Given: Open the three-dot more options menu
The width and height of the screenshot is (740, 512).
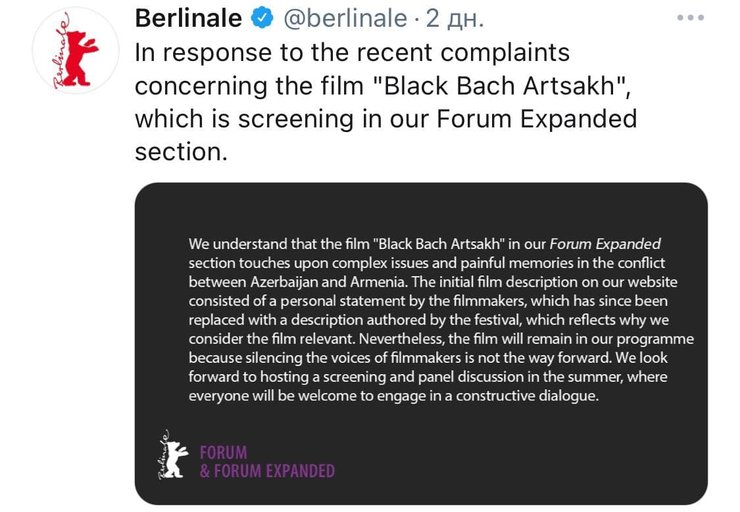Looking at the screenshot, I should (691, 19).
